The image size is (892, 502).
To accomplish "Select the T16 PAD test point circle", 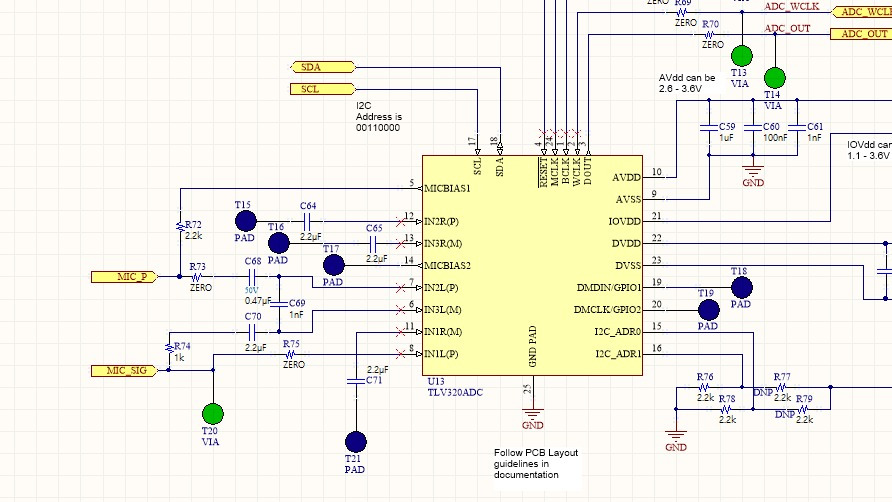I will (279, 243).
